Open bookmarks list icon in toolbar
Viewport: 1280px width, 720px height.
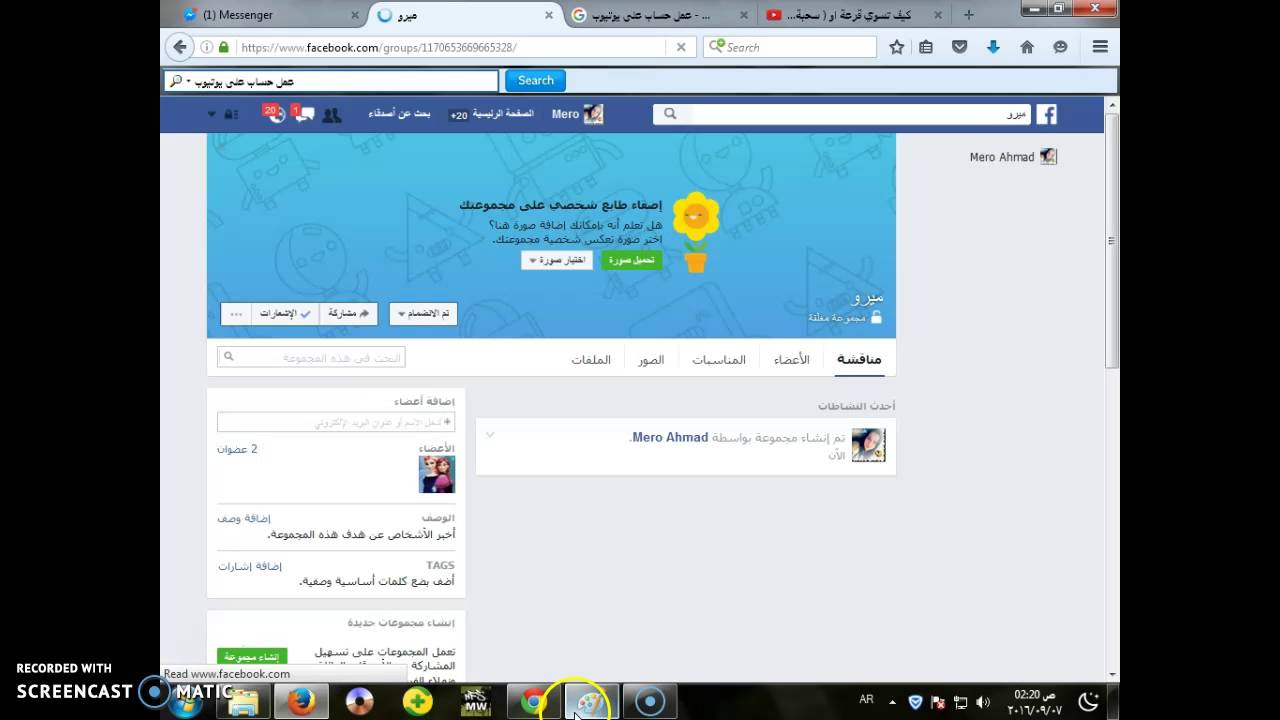point(926,47)
